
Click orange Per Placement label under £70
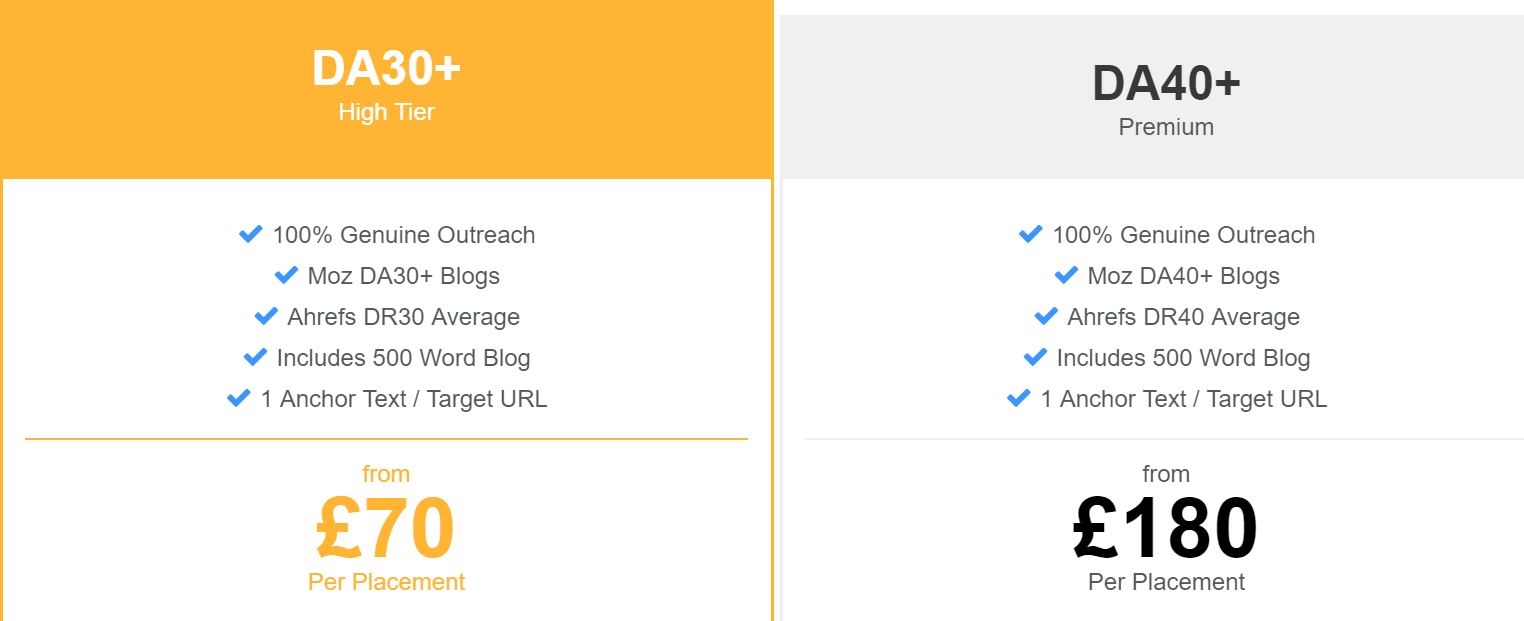pyautogui.click(x=386, y=581)
